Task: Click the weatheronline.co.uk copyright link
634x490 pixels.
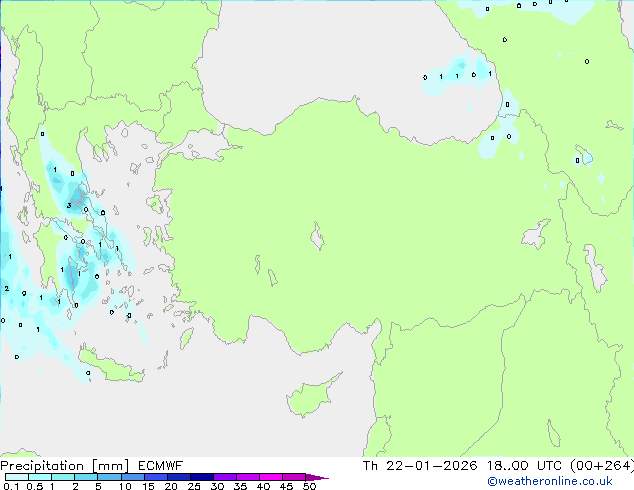Action: pos(550,481)
